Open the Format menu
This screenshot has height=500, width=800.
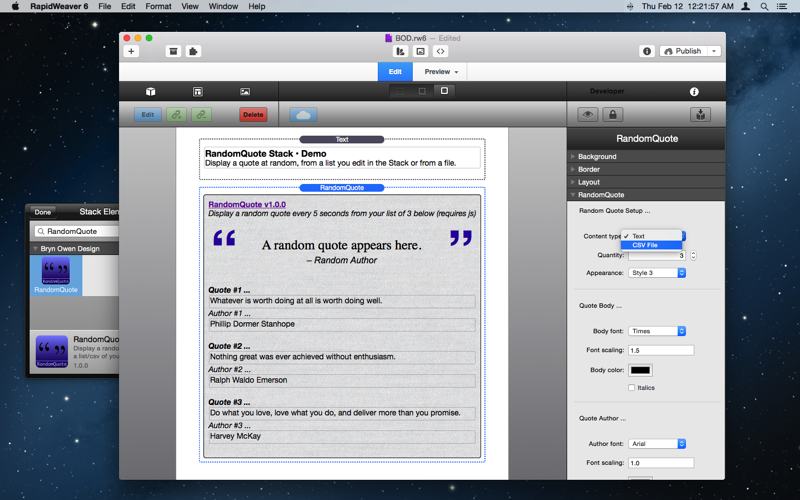point(158,6)
